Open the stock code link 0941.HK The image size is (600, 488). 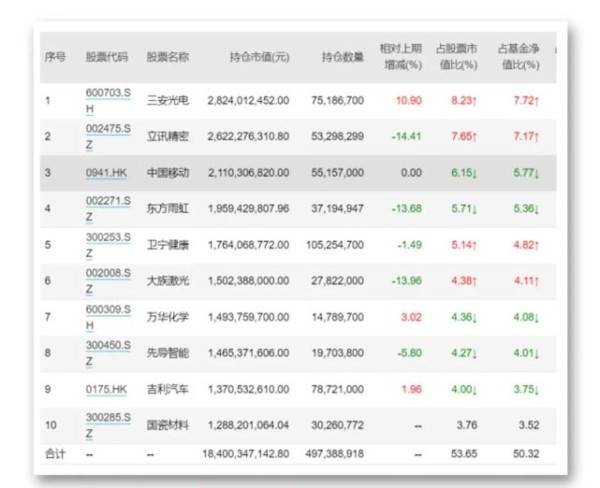coord(106,173)
